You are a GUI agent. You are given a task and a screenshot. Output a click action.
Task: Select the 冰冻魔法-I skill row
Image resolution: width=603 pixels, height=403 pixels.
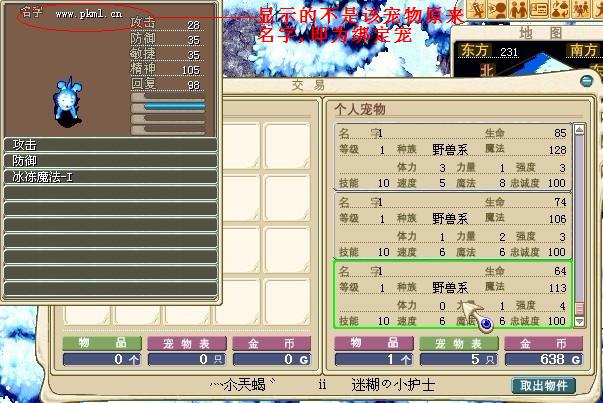(110, 176)
